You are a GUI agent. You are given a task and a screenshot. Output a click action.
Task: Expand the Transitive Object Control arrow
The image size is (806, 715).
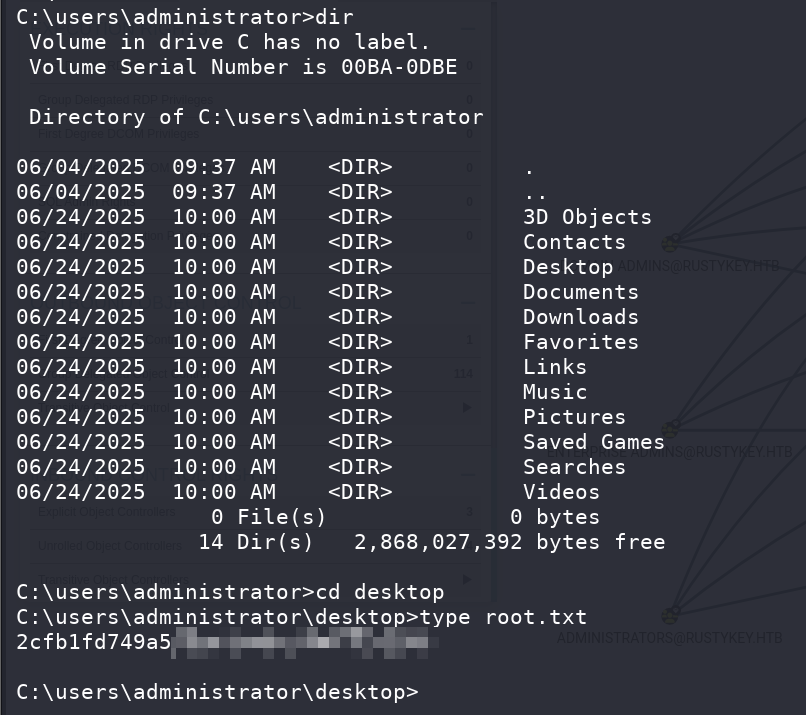[x=466, y=408]
